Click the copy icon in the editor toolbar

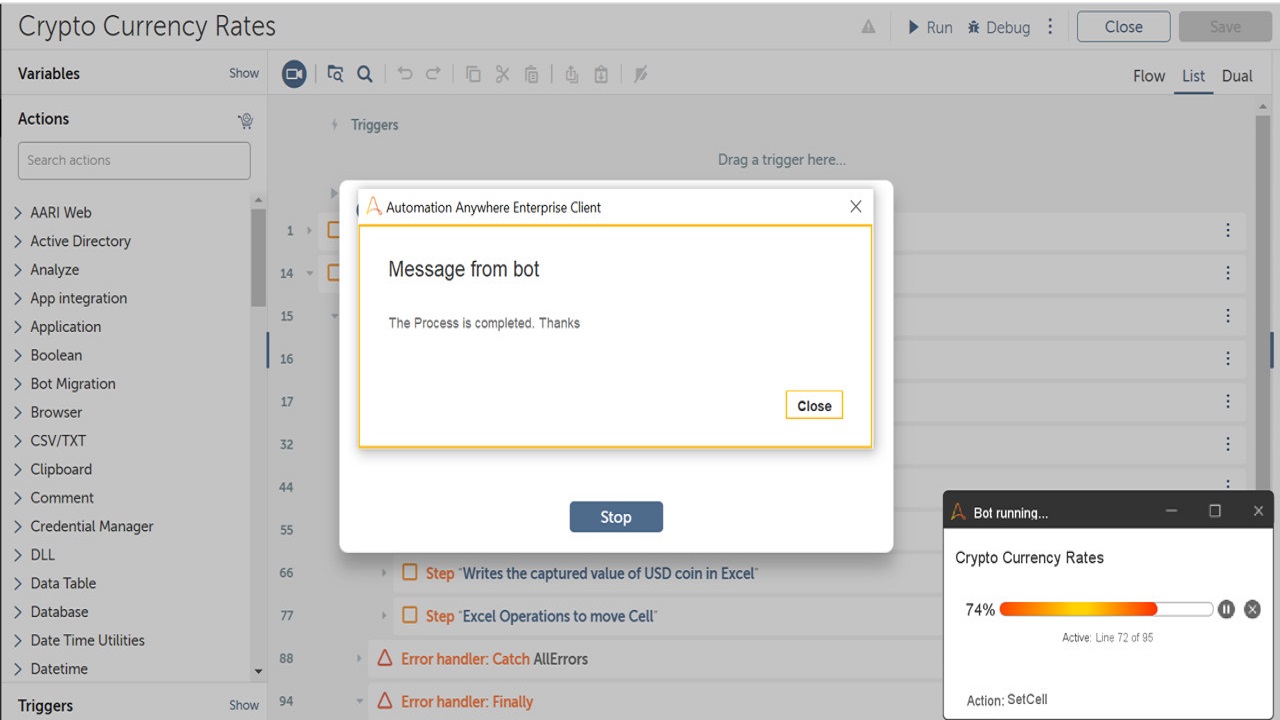click(473, 74)
